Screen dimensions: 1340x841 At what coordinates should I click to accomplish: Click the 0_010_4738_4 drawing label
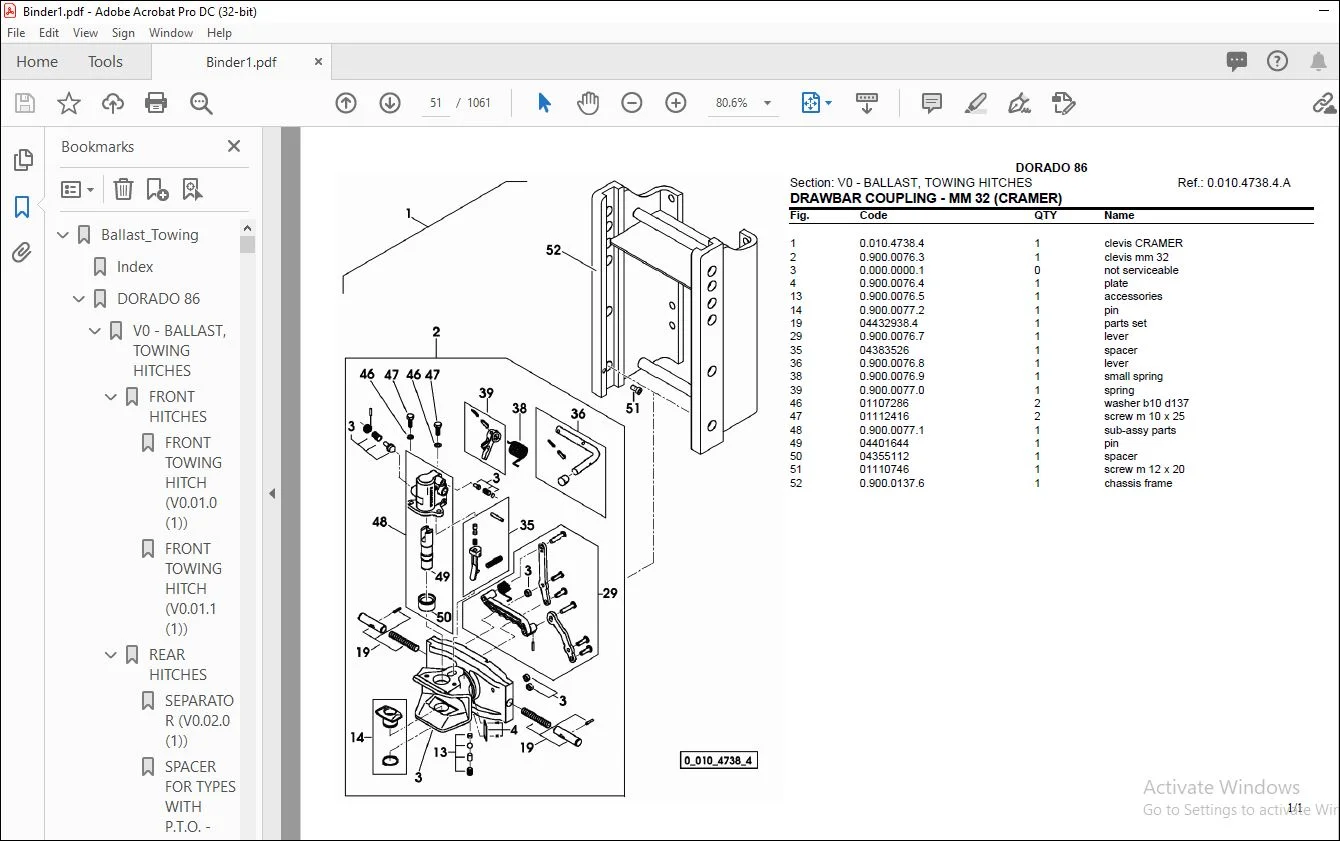coord(717,760)
